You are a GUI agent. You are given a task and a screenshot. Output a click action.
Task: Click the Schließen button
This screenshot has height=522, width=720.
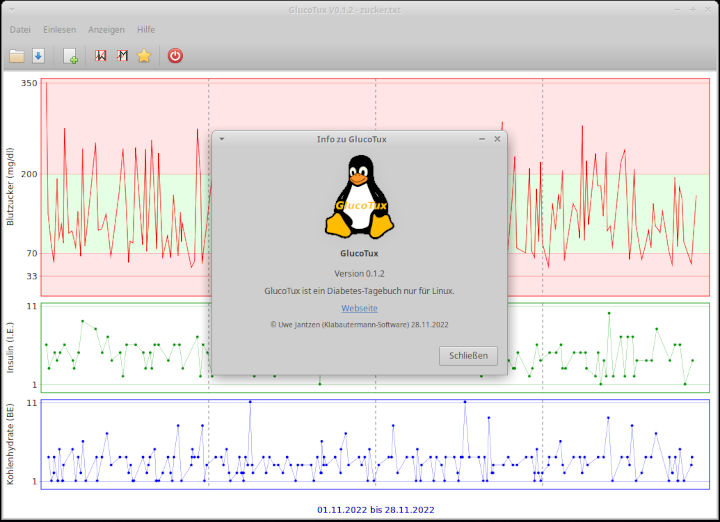tap(468, 356)
